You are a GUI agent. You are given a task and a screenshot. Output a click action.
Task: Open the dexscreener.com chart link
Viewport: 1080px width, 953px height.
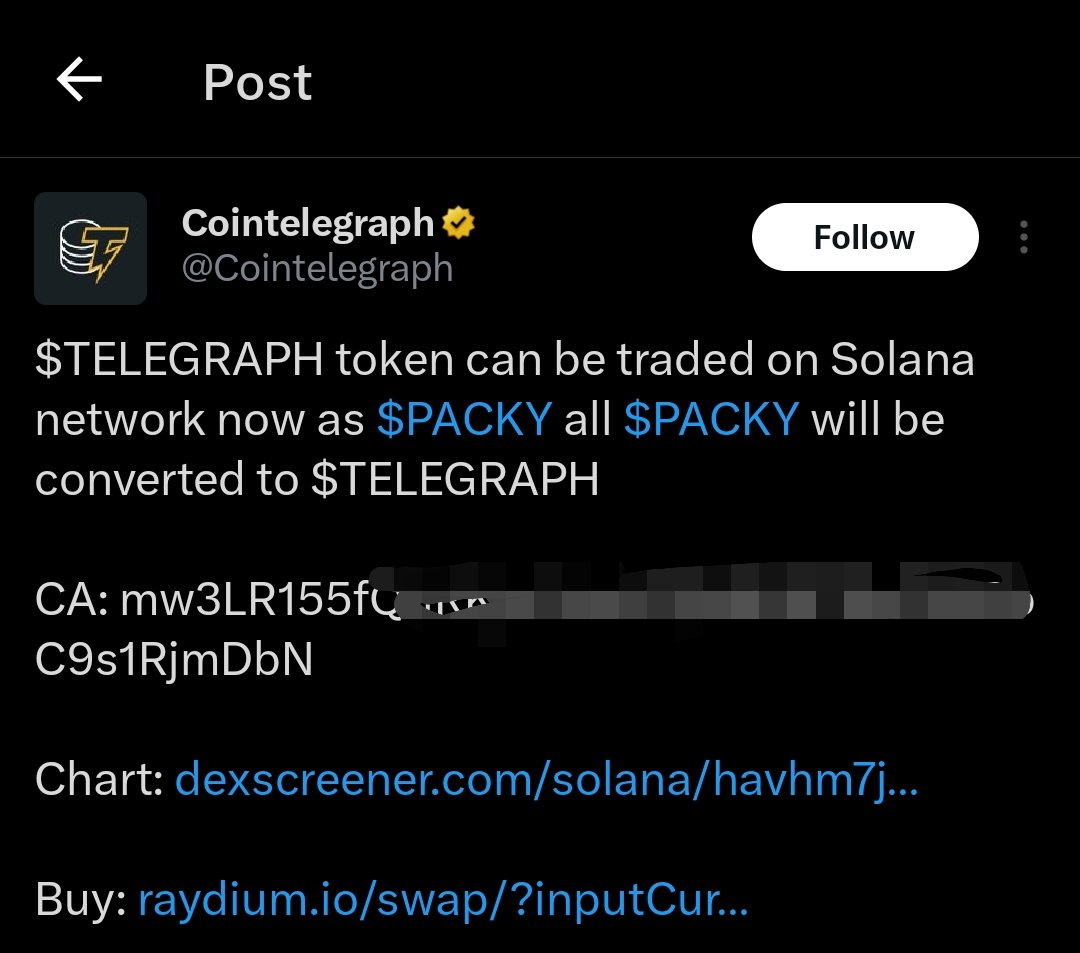pos(546,780)
